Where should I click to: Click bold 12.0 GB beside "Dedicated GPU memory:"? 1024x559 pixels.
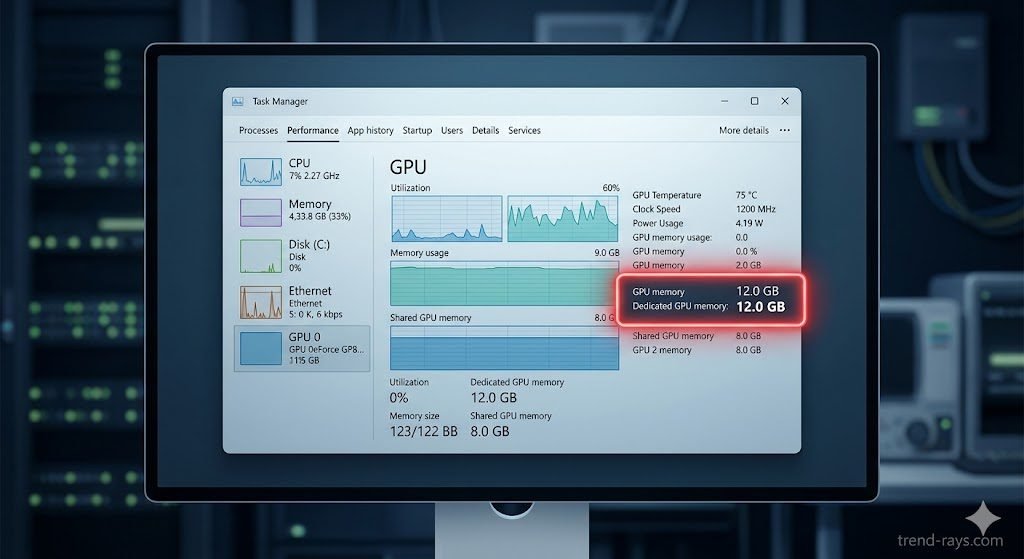(x=761, y=307)
